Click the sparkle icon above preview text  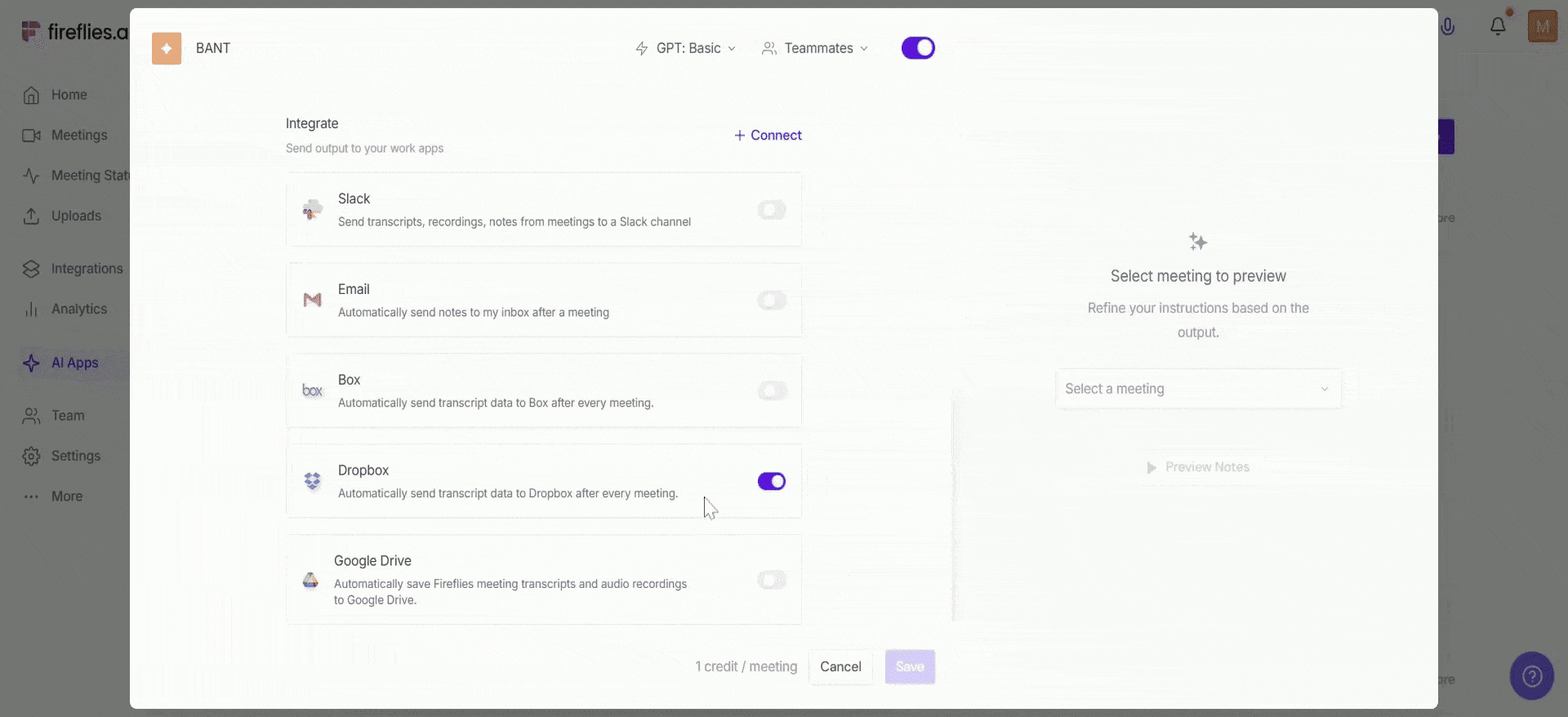(1198, 242)
